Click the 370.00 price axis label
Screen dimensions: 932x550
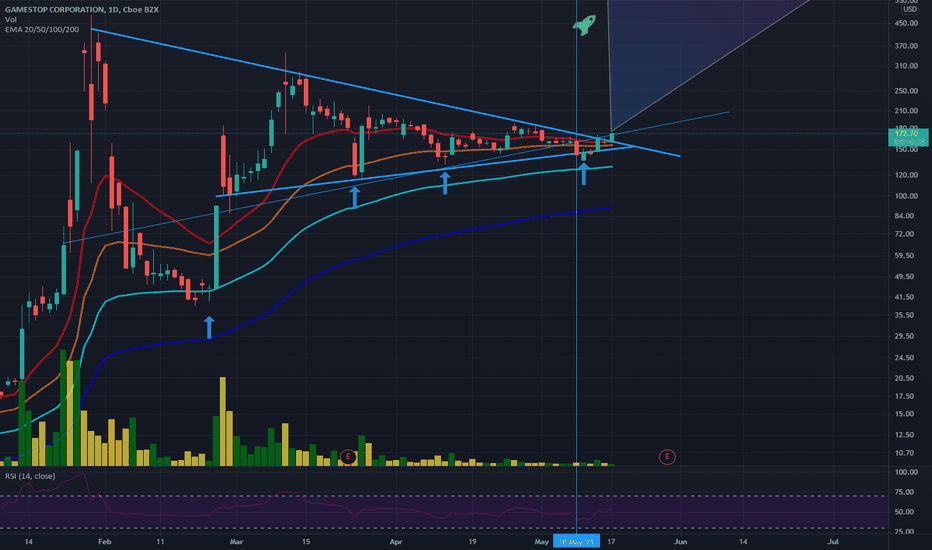point(906,46)
